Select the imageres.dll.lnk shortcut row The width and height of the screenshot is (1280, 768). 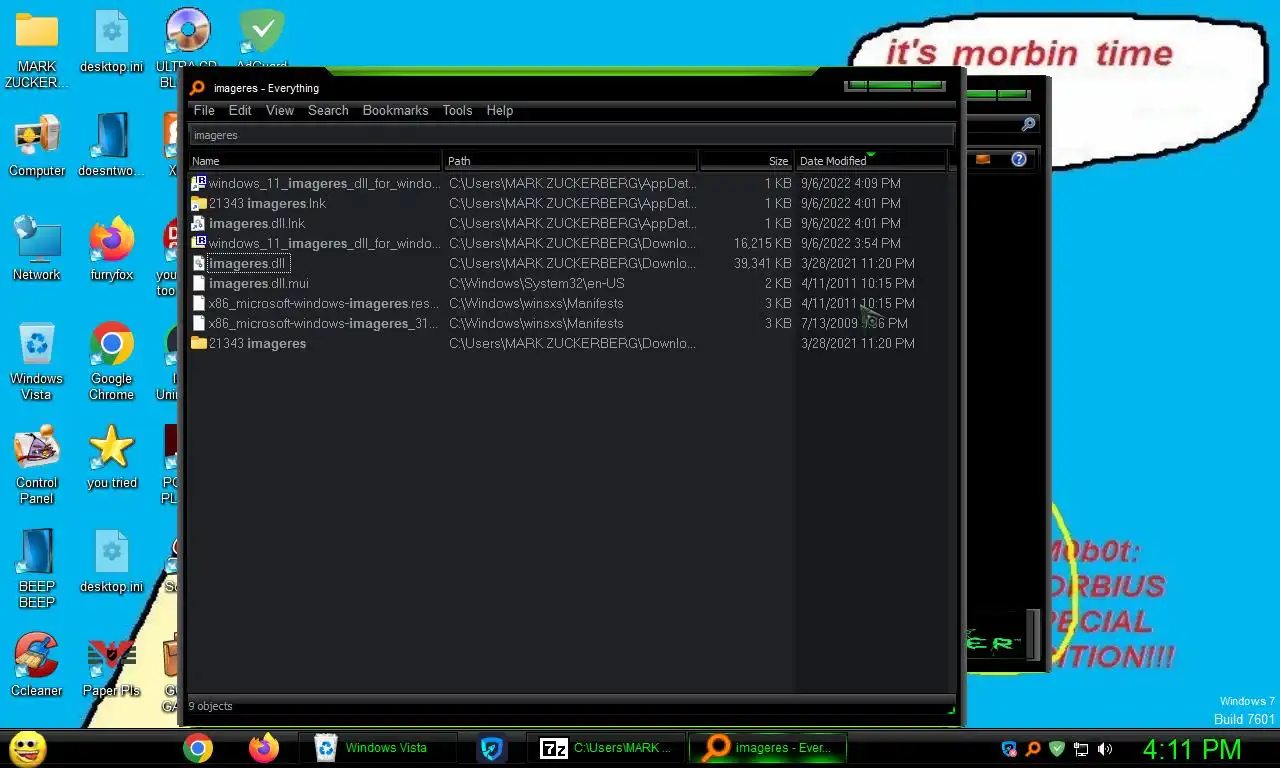(568, 223)
